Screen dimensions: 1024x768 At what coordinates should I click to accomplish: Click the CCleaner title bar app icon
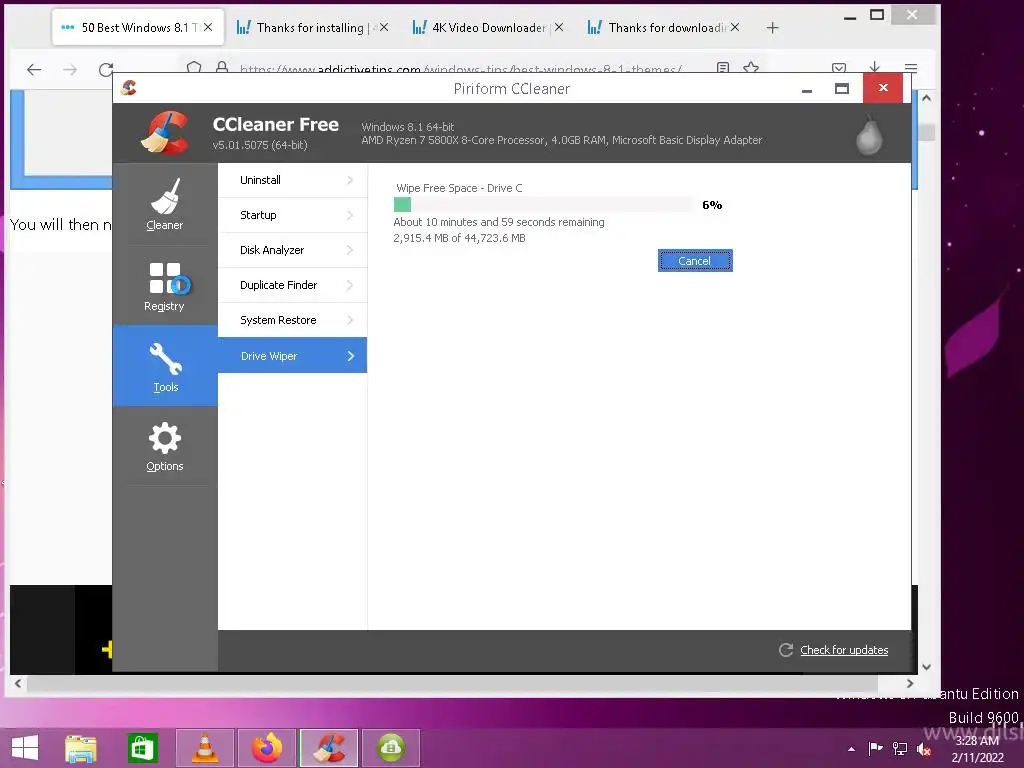[x=129, y=88]
